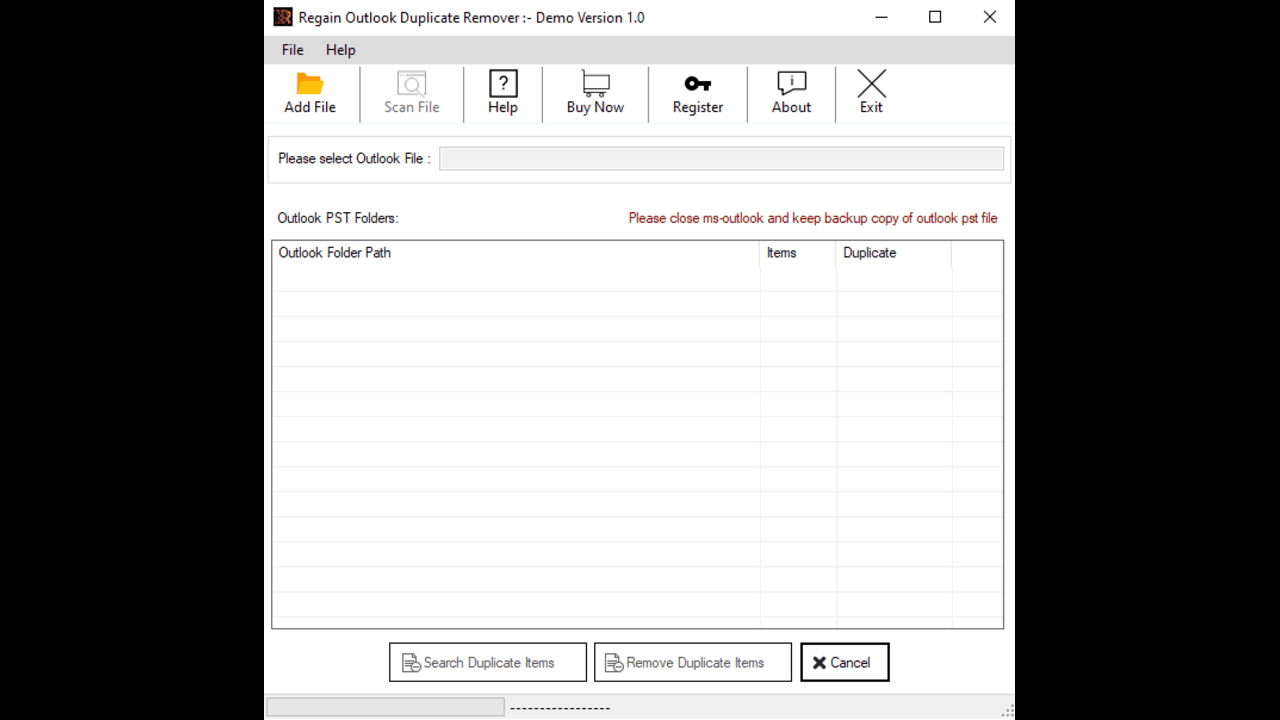The width and height of the screenshot is (1280, 720).
Task: Click the Outlook file path field
Action: tap(722, 158)
